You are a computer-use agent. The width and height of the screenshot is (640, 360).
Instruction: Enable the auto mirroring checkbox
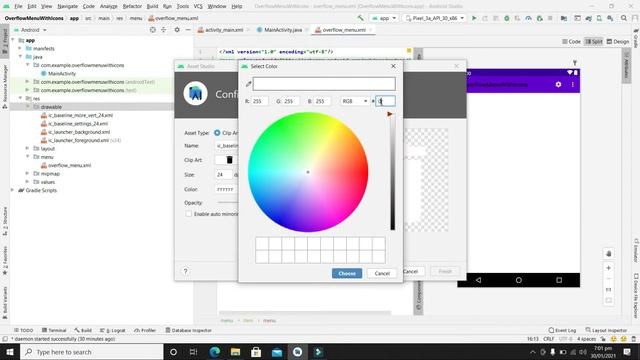pos(189,214)
